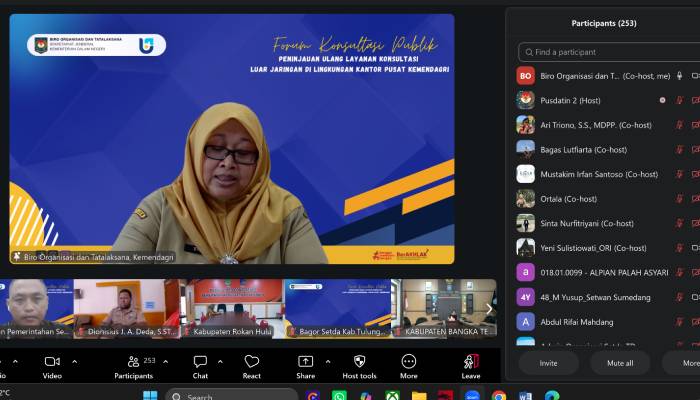Select participant name Sinta Nurfitriyani (Co-host)
The image size is (700, 400).
[x=587, y=224]
